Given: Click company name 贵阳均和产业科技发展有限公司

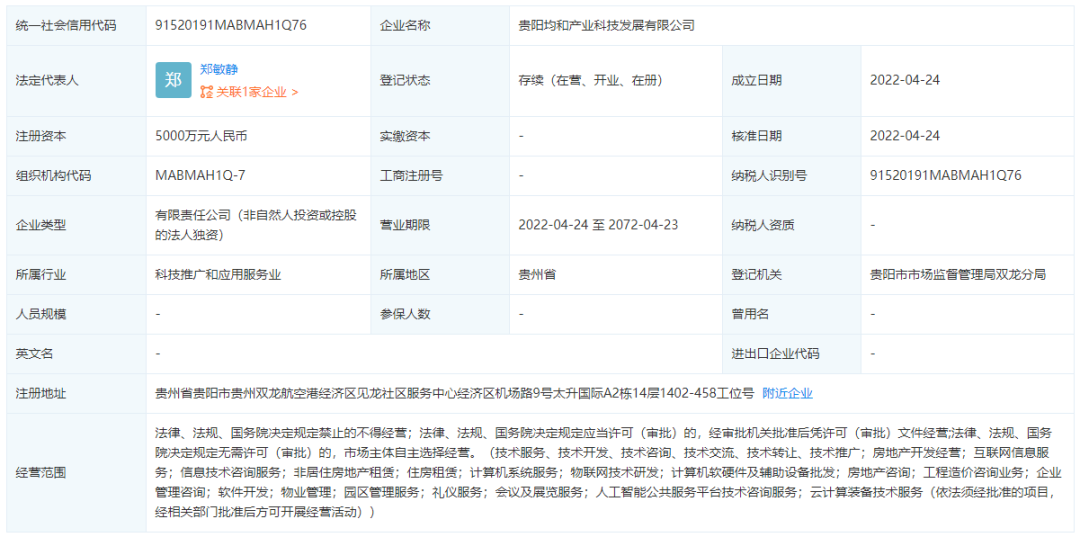Looking at the screenshot, I should click(x=606, y=25).
